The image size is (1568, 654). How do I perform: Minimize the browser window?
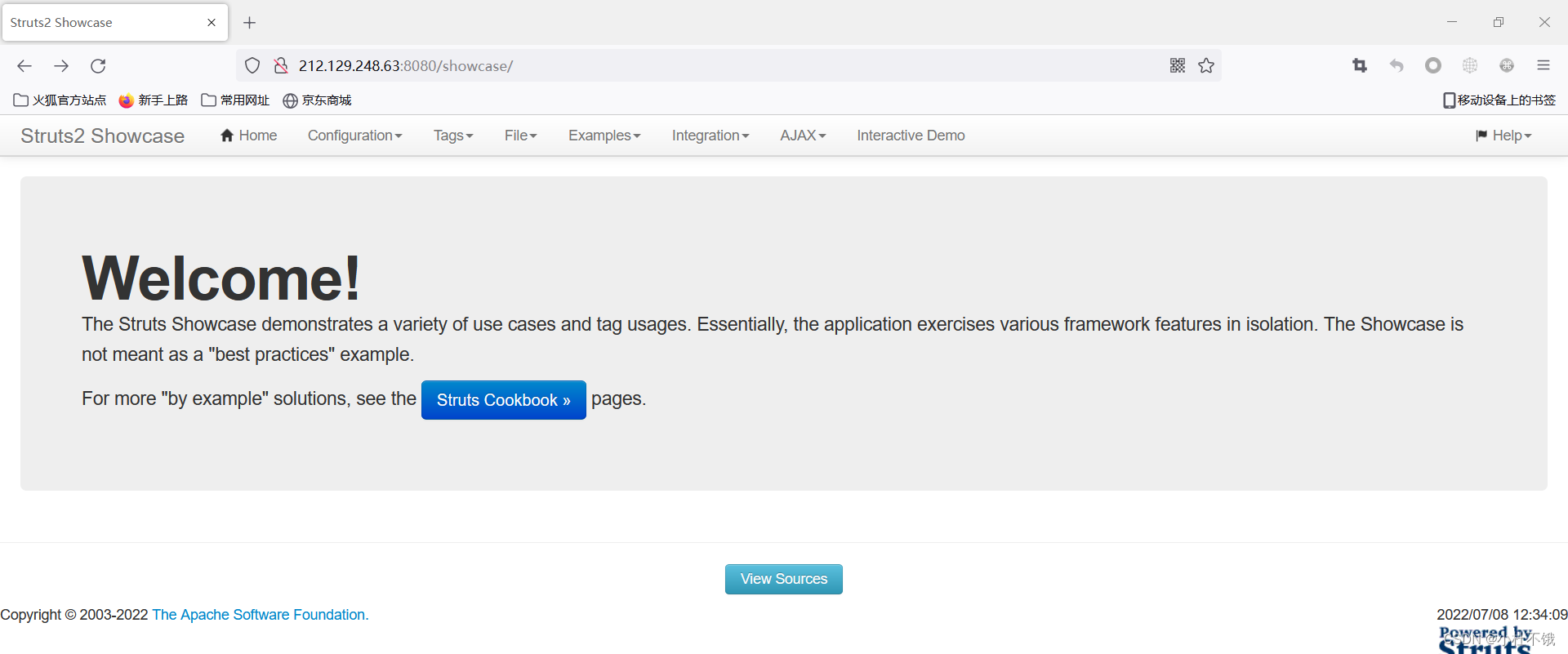[1452, 23]
